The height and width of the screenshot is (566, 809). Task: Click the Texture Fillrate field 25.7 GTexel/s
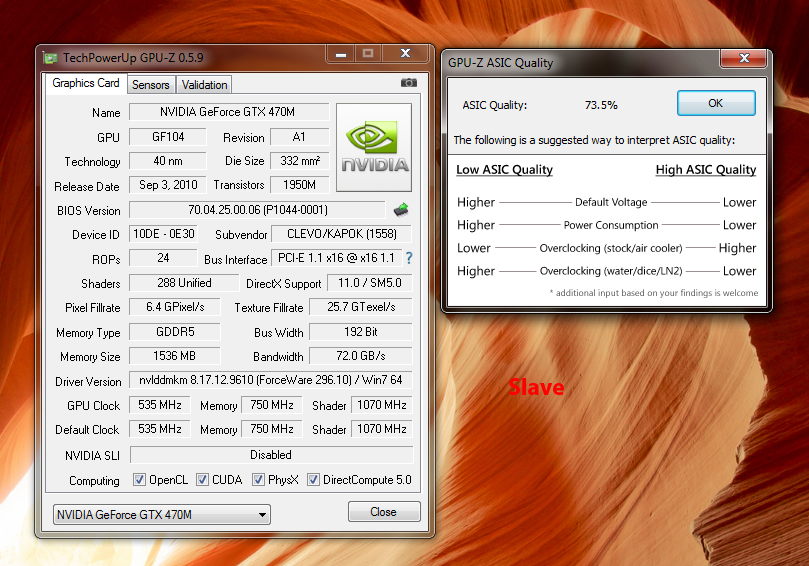pos(361,307)
